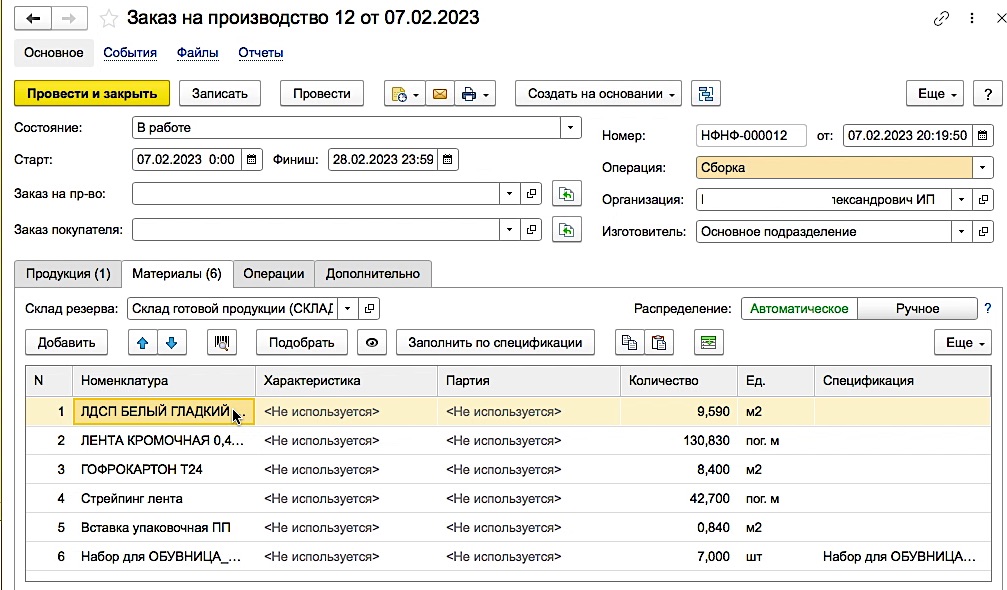Click the Подобрать button
The width and height of the screenshot is (1007, 590).
coord(302,342)
